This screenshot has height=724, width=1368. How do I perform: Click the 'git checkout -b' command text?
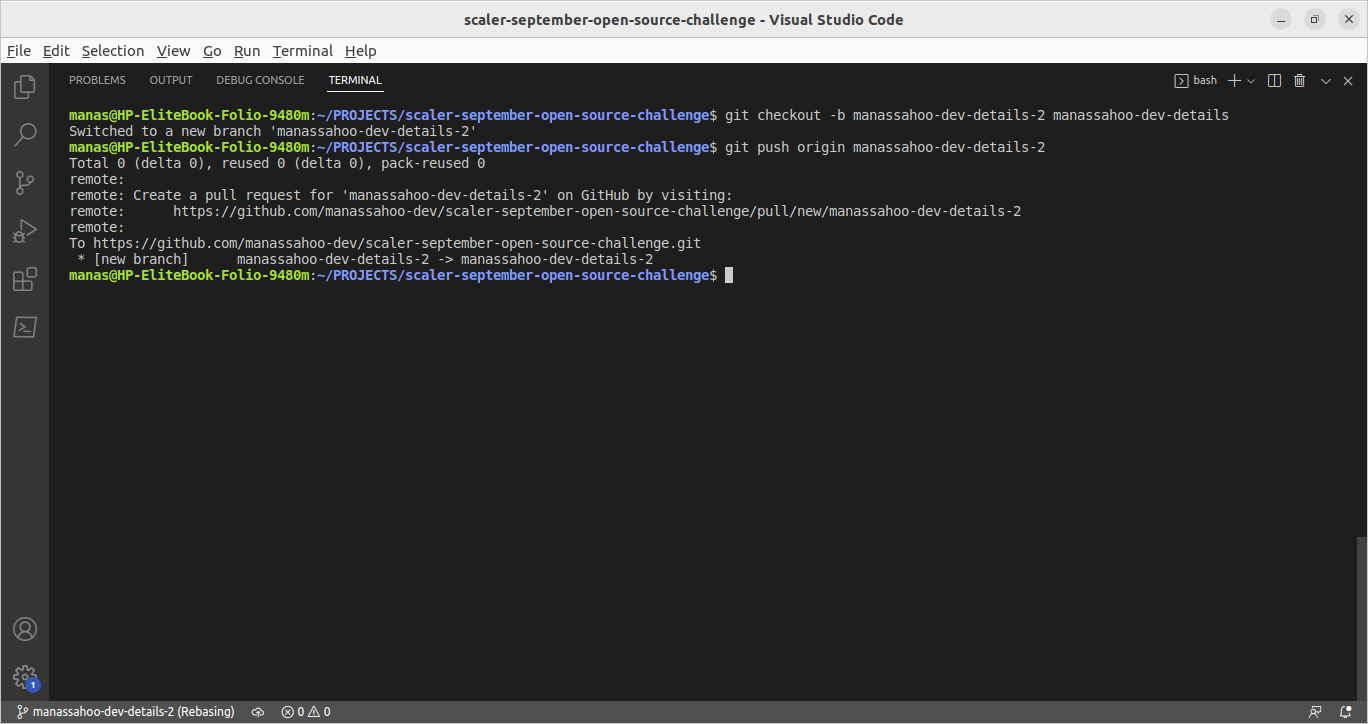tap(785, 115)
